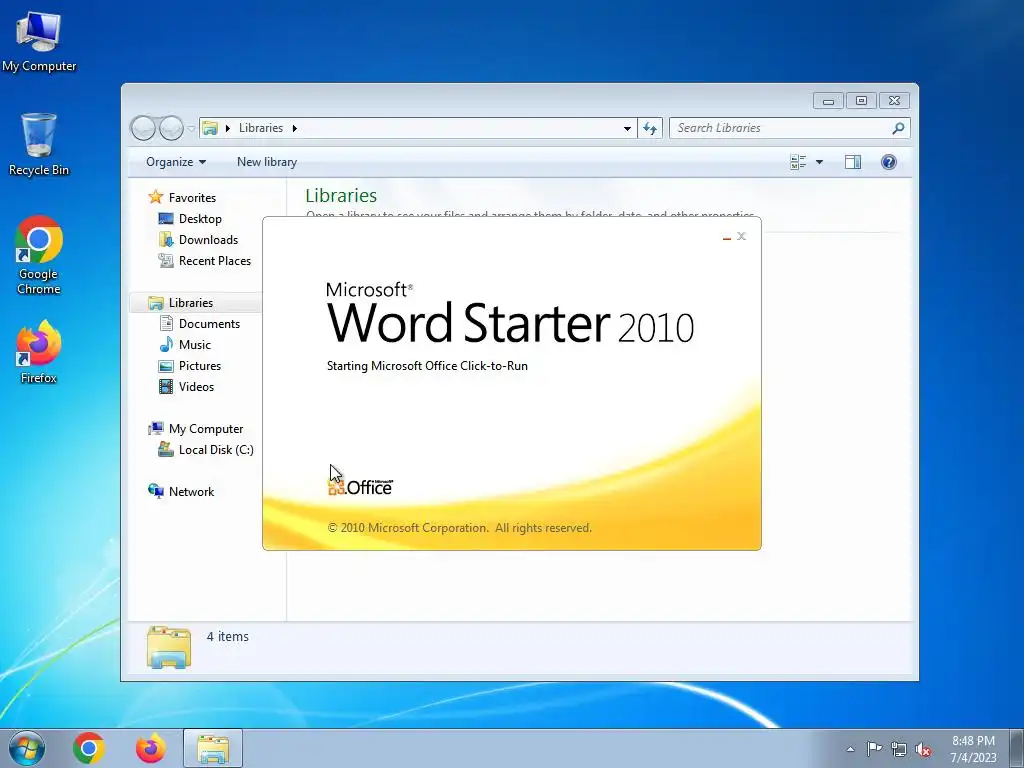Maximize the Libraries Explorer window
This screenshot has height=768, width=1024.
click(x=861, y=101)
